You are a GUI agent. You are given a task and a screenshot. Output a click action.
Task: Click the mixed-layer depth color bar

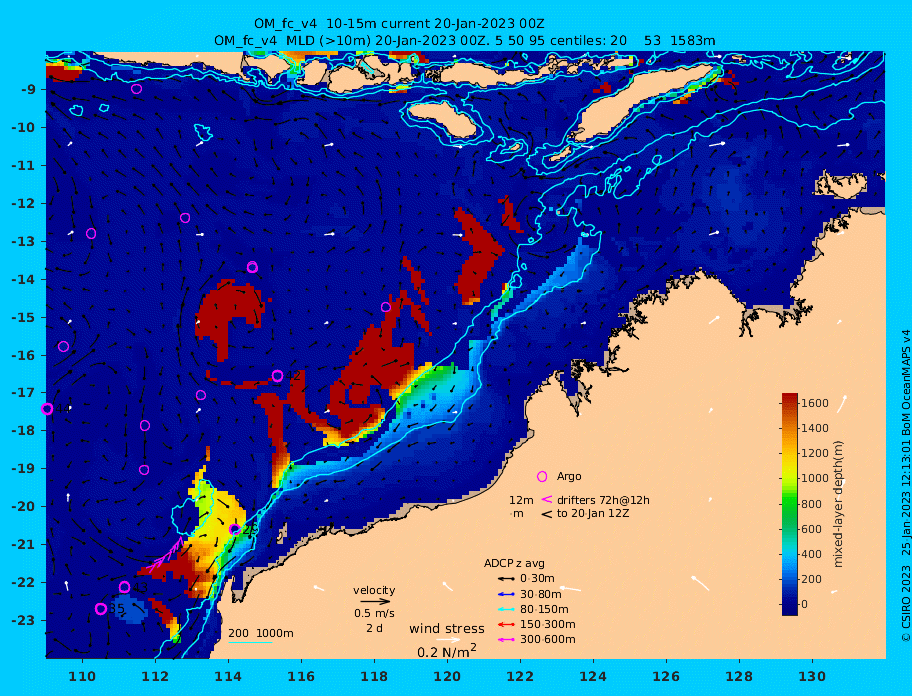click(x=789, y=504)
